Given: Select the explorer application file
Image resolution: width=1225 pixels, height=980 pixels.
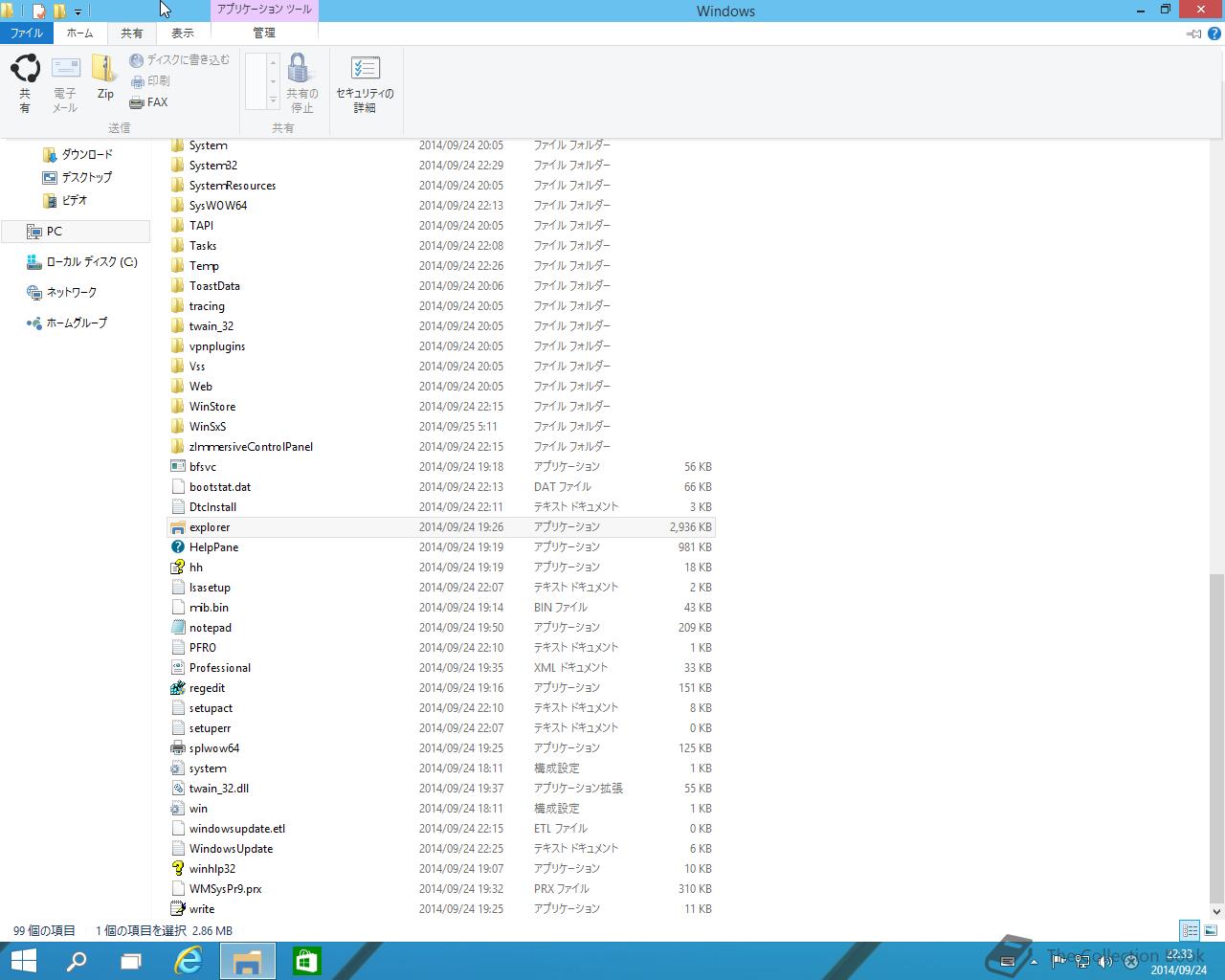Looking at the screenshot, I should click(441, 527).
